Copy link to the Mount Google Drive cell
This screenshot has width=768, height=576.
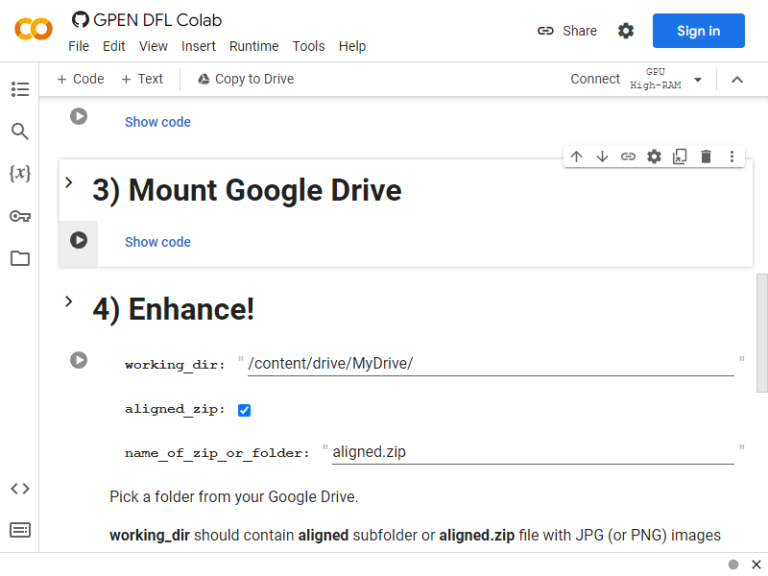click(x=628, y=157)
